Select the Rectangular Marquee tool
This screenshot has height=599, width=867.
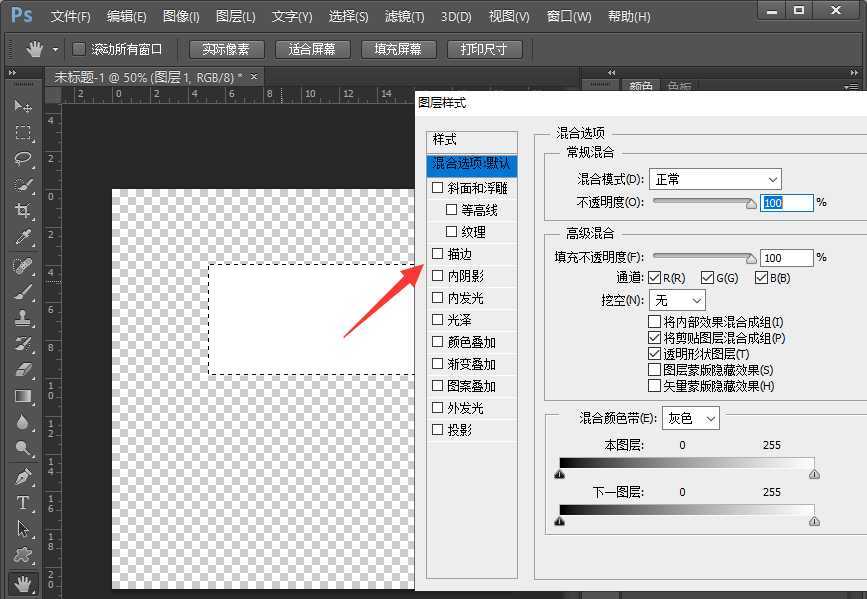coord(22,132)
